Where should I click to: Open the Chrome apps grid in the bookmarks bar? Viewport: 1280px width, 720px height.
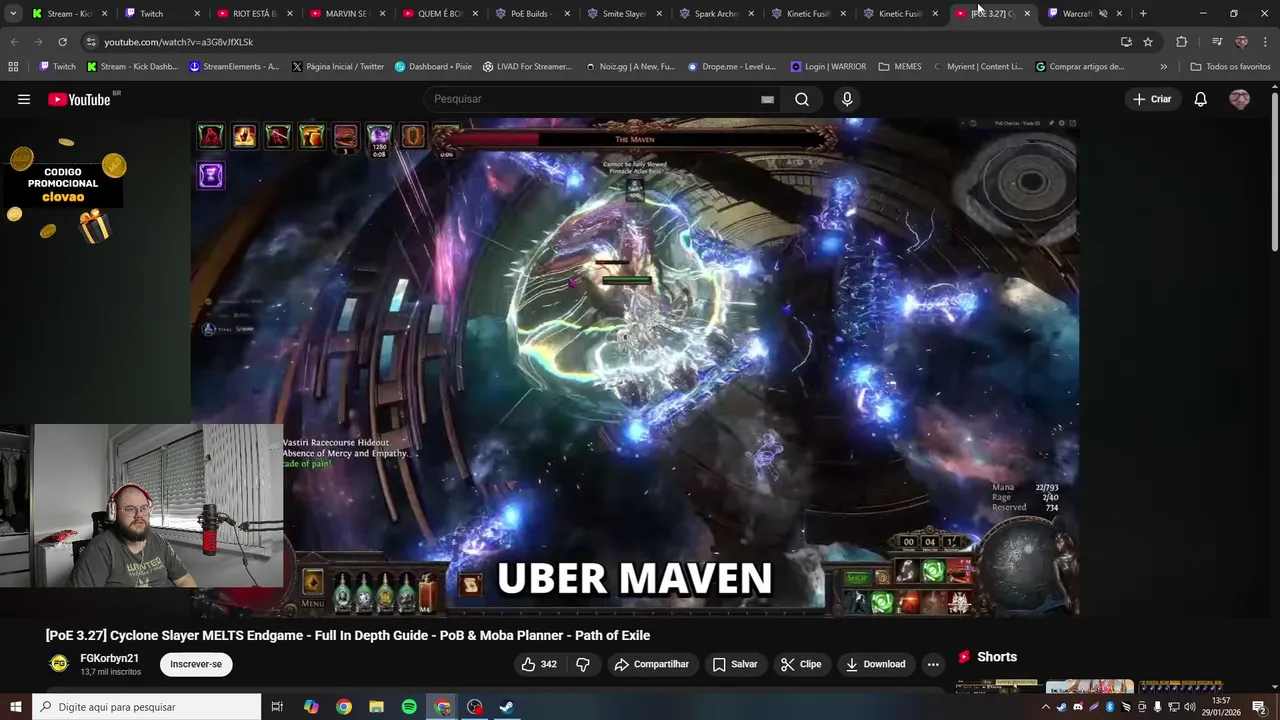click(x=13, y=67)
